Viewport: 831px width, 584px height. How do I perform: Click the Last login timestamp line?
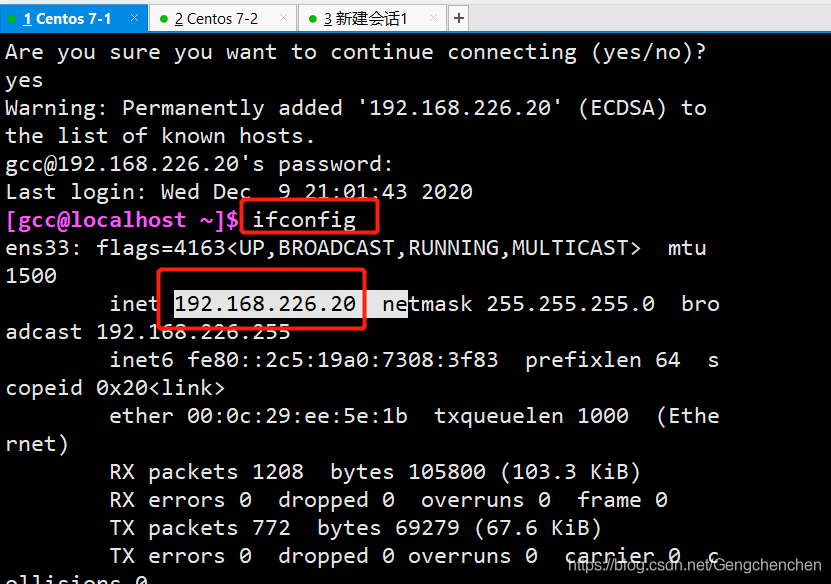coord(238,192)
